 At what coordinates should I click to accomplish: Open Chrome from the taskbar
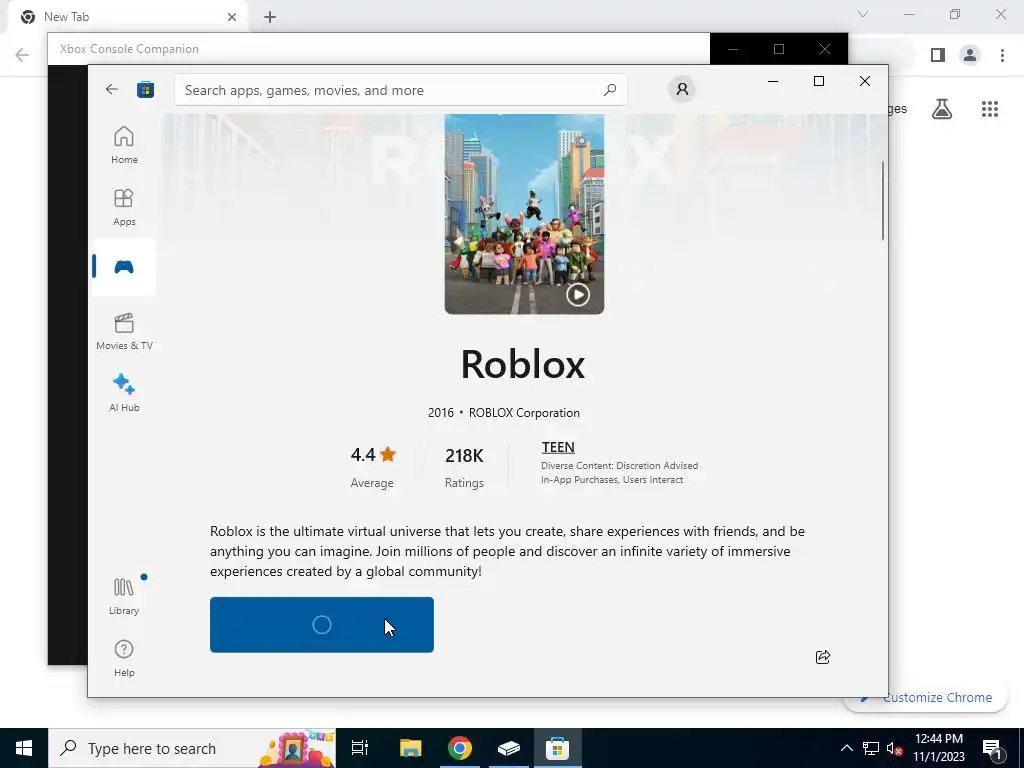point(460,748)
